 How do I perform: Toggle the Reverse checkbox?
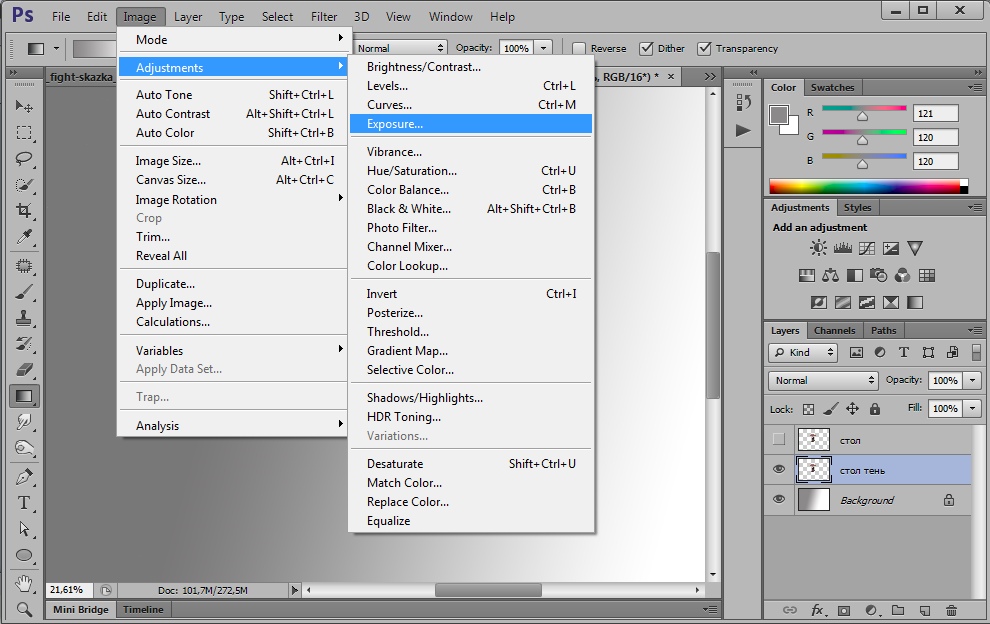coord(578,49)
